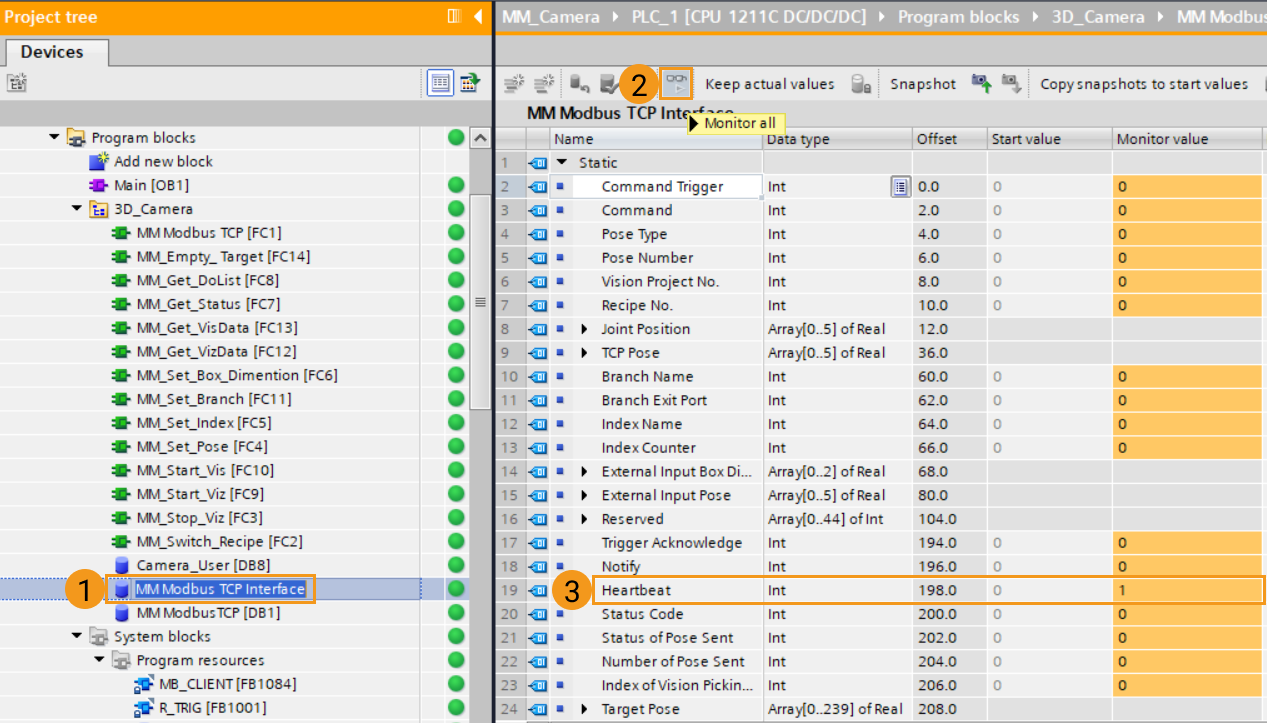1267x723 pixels.
Task: Collapse the Project tree panel with arrow
Action: pos(478,16)
